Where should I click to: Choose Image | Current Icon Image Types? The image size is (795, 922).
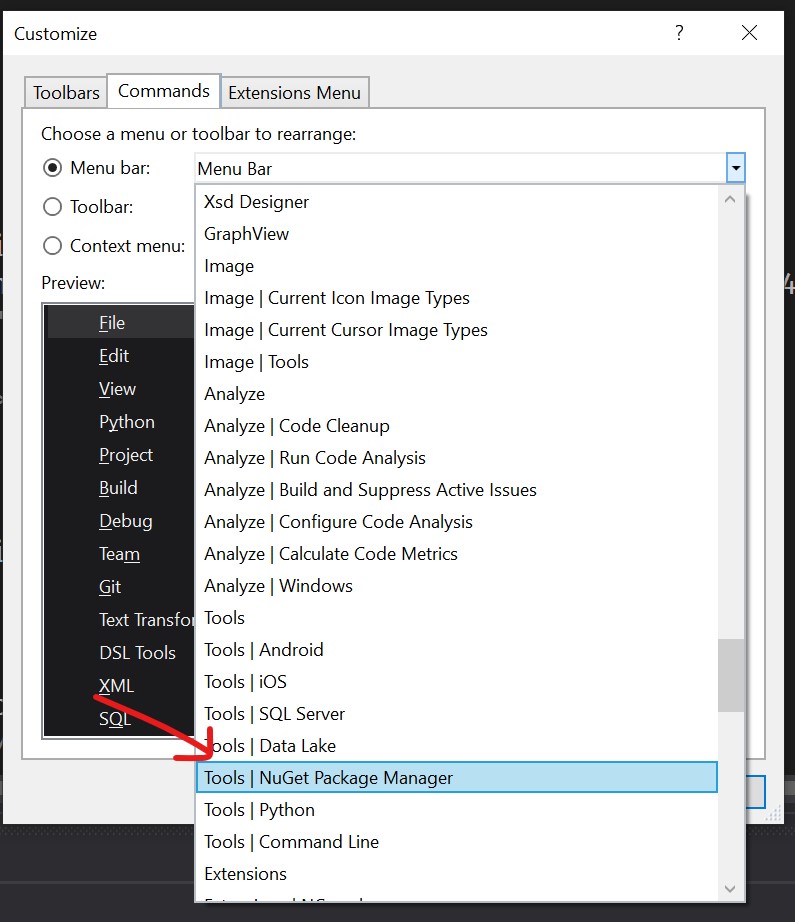338,297
